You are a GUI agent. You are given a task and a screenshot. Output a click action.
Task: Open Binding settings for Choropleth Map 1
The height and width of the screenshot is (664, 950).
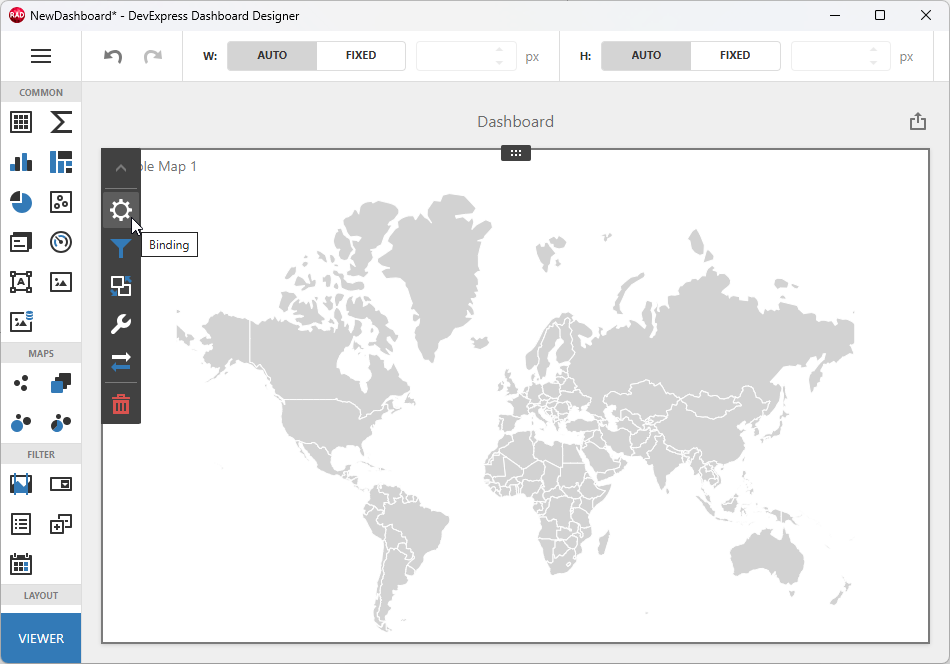[121, 210]
